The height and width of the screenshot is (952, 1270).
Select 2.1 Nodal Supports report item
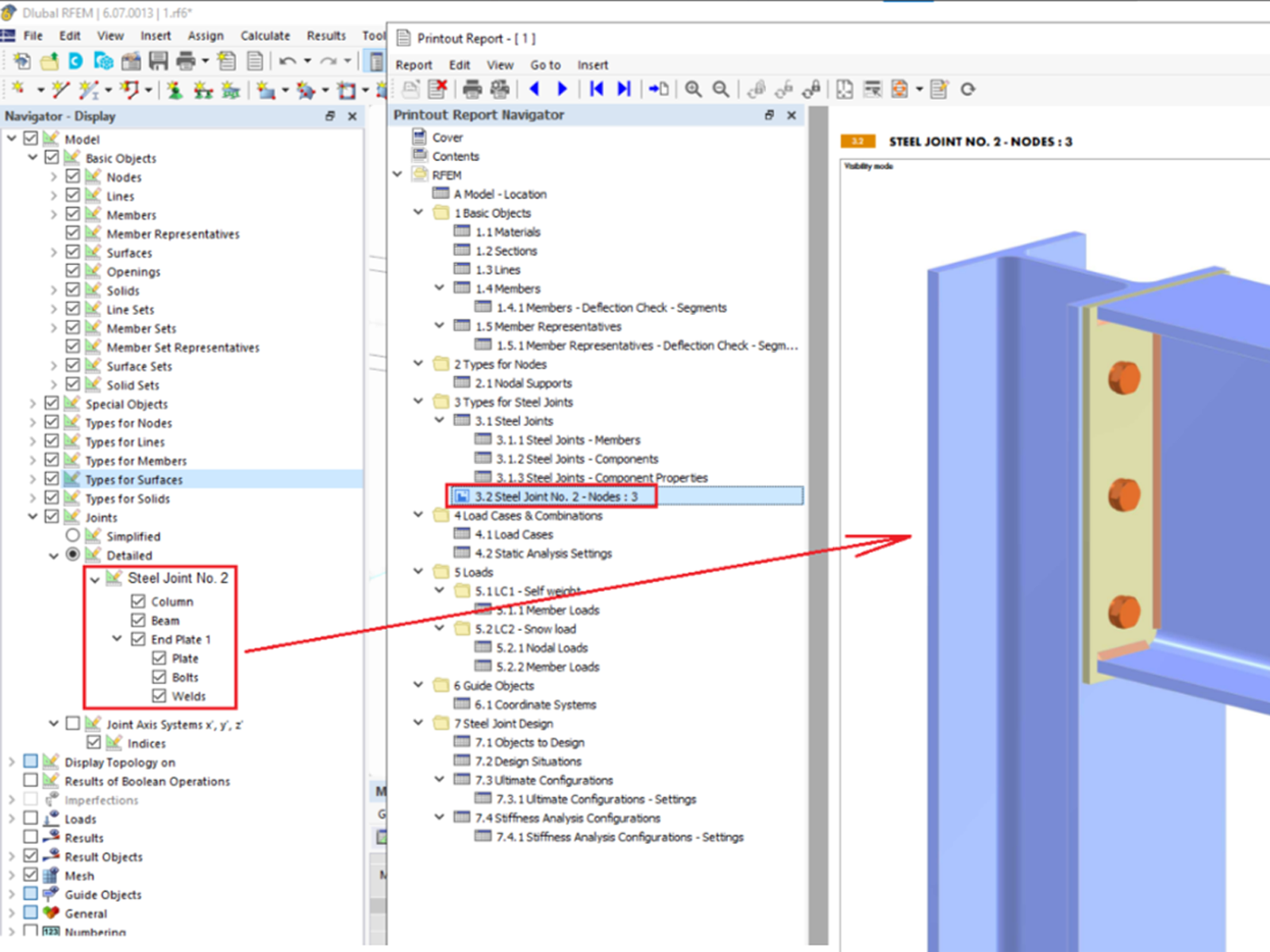pyautogui.click(x=523, y=383)
